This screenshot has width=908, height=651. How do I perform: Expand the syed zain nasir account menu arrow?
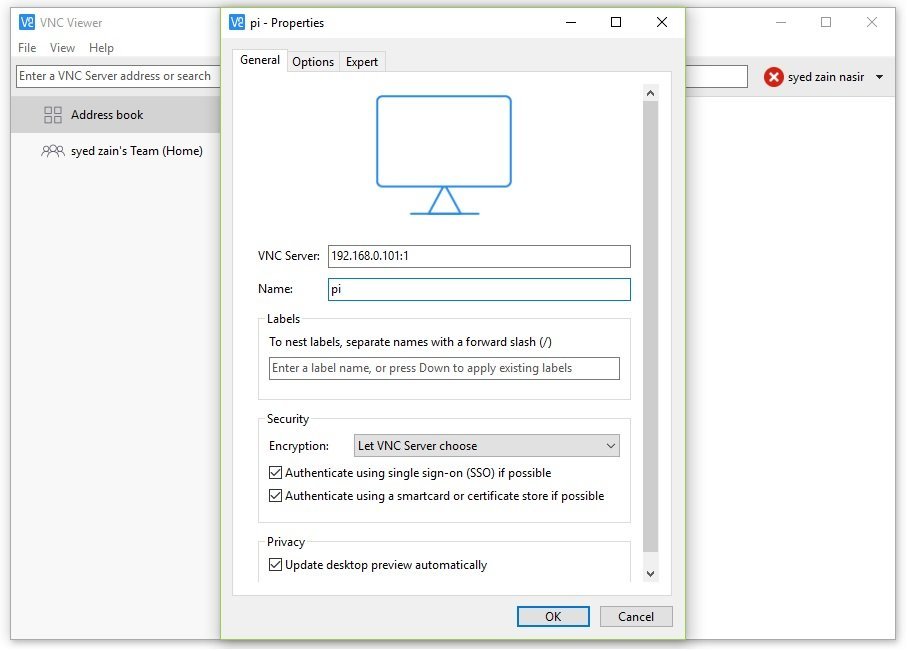click(880, 77)
